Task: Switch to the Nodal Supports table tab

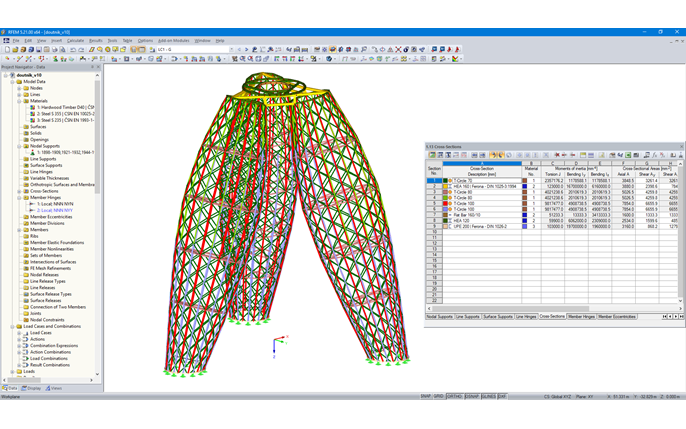Action: 439,317
